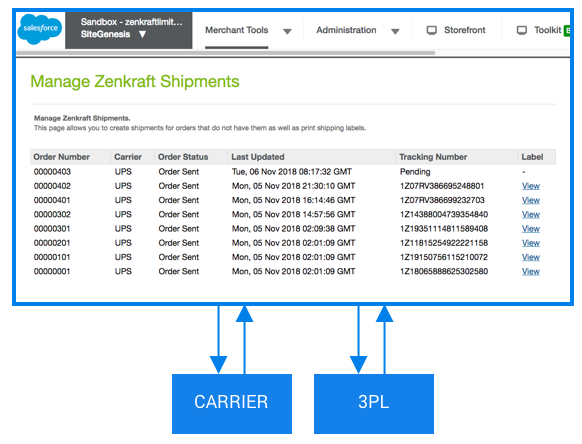The image size is (582, 444).
Task: View label for order 00000201
Action: [x=531, y=243]
